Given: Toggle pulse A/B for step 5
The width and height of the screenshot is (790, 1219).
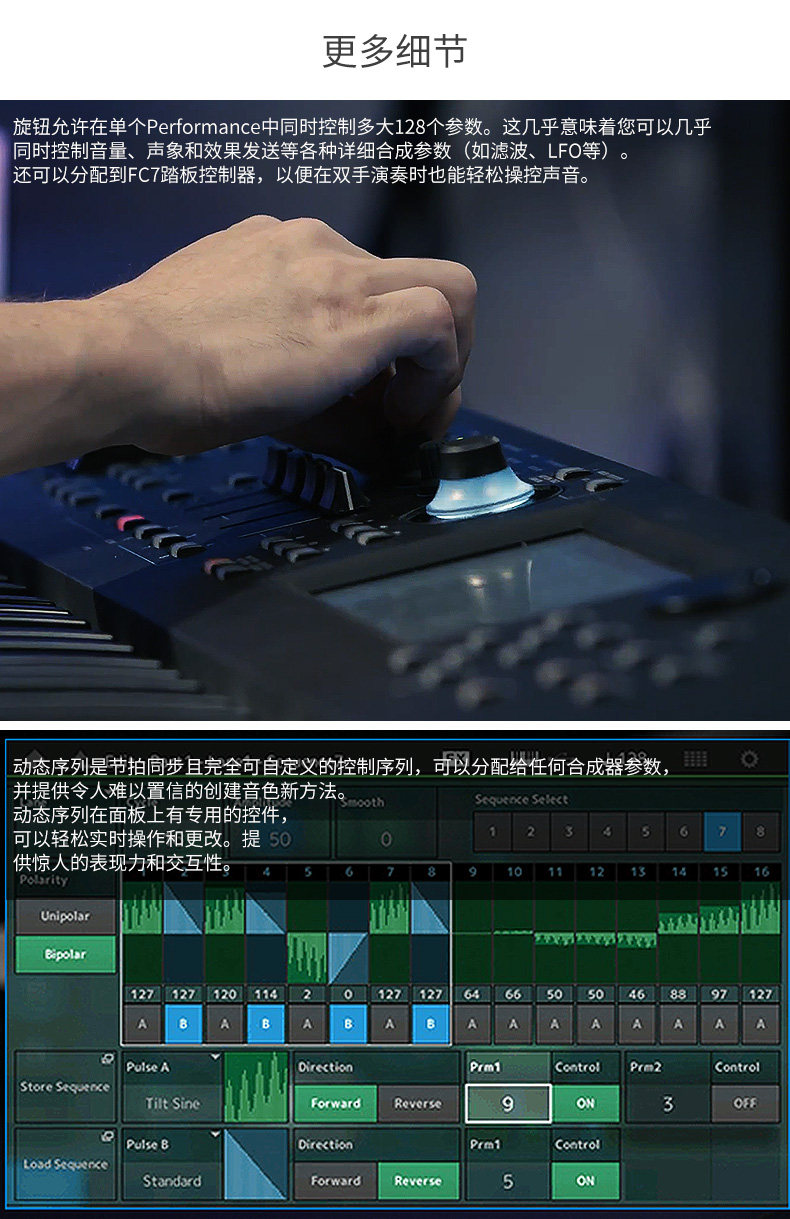Looking at the screenshot, I should tap(307, 1023).
